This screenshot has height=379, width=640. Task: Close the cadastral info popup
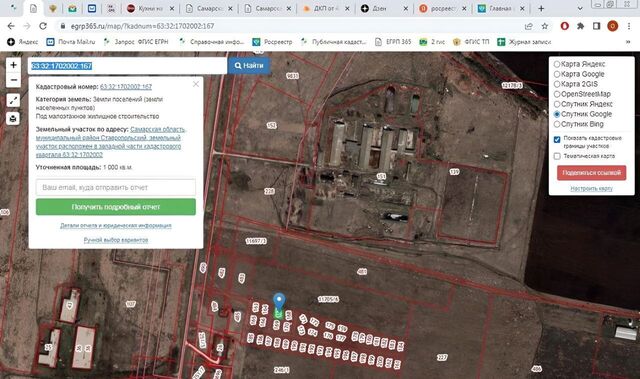click(x=196, y=84)
